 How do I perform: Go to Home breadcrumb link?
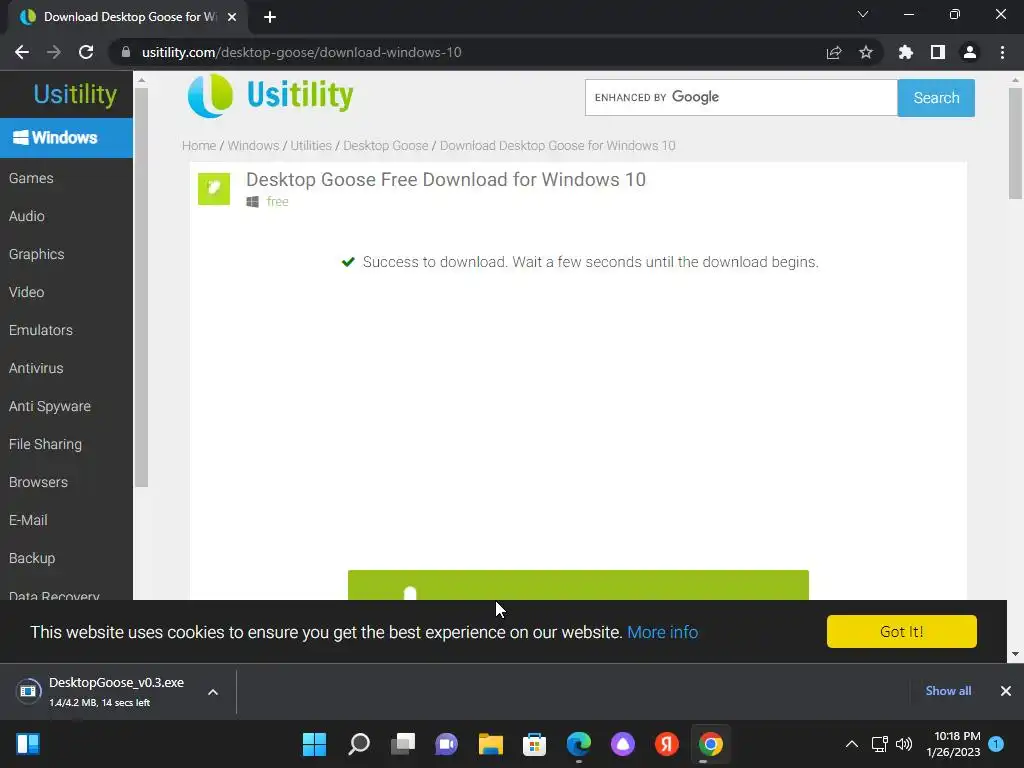[199, 146]
